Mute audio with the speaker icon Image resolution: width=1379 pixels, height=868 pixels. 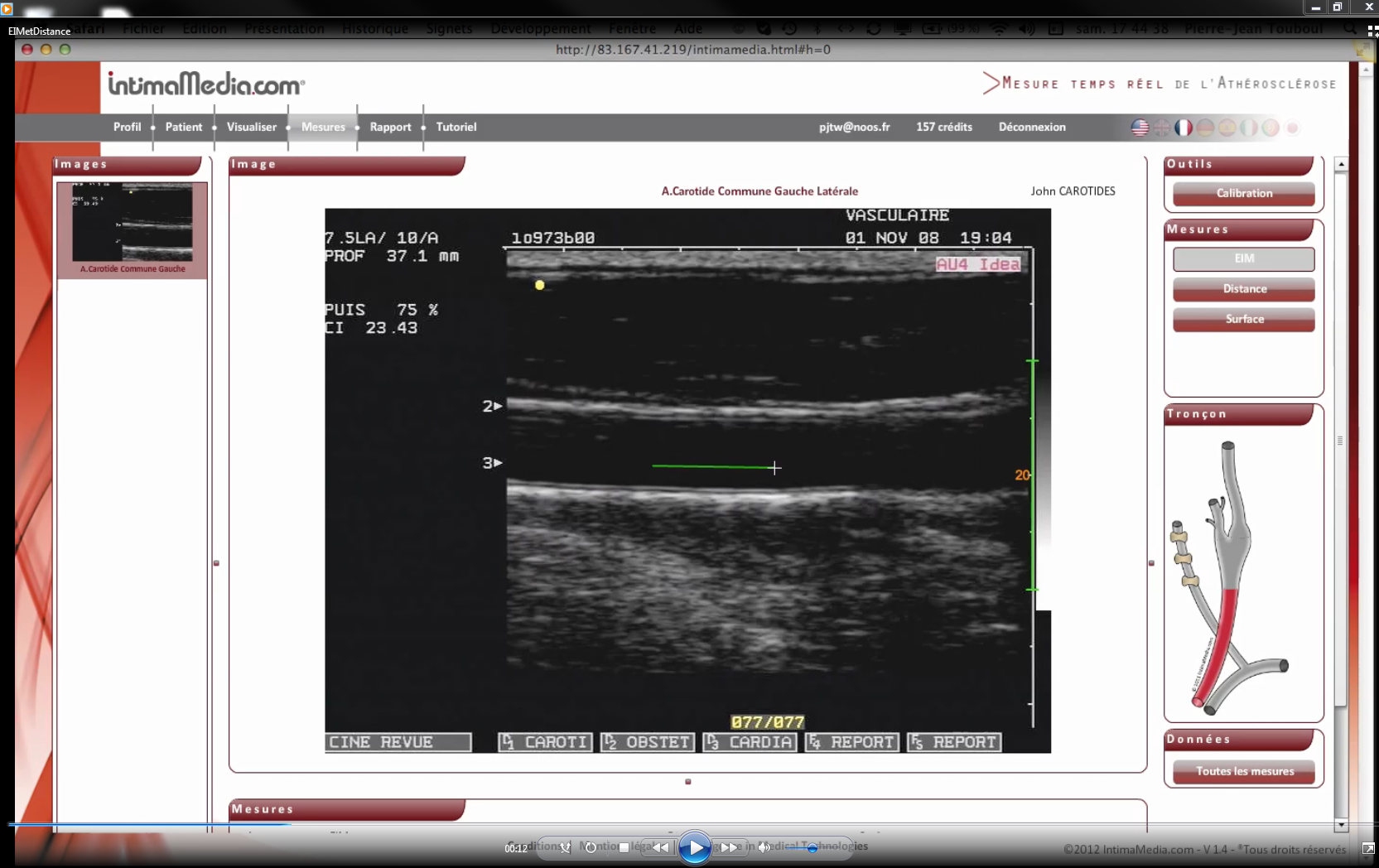click(764, 847)
